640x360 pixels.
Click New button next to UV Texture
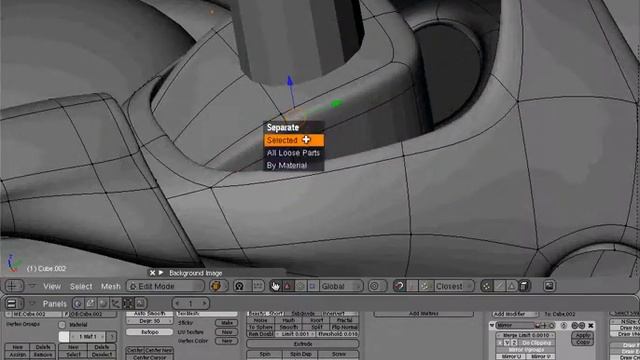[227, 332]
